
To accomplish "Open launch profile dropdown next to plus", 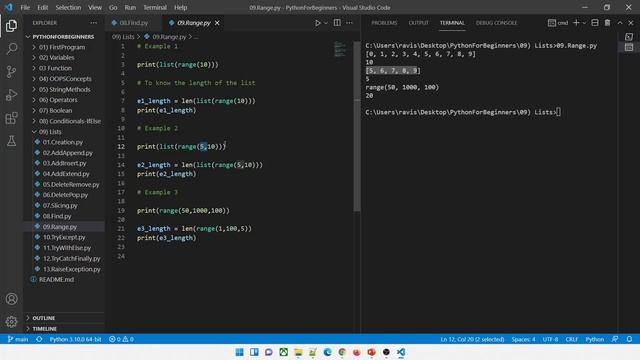I will 584,23.
